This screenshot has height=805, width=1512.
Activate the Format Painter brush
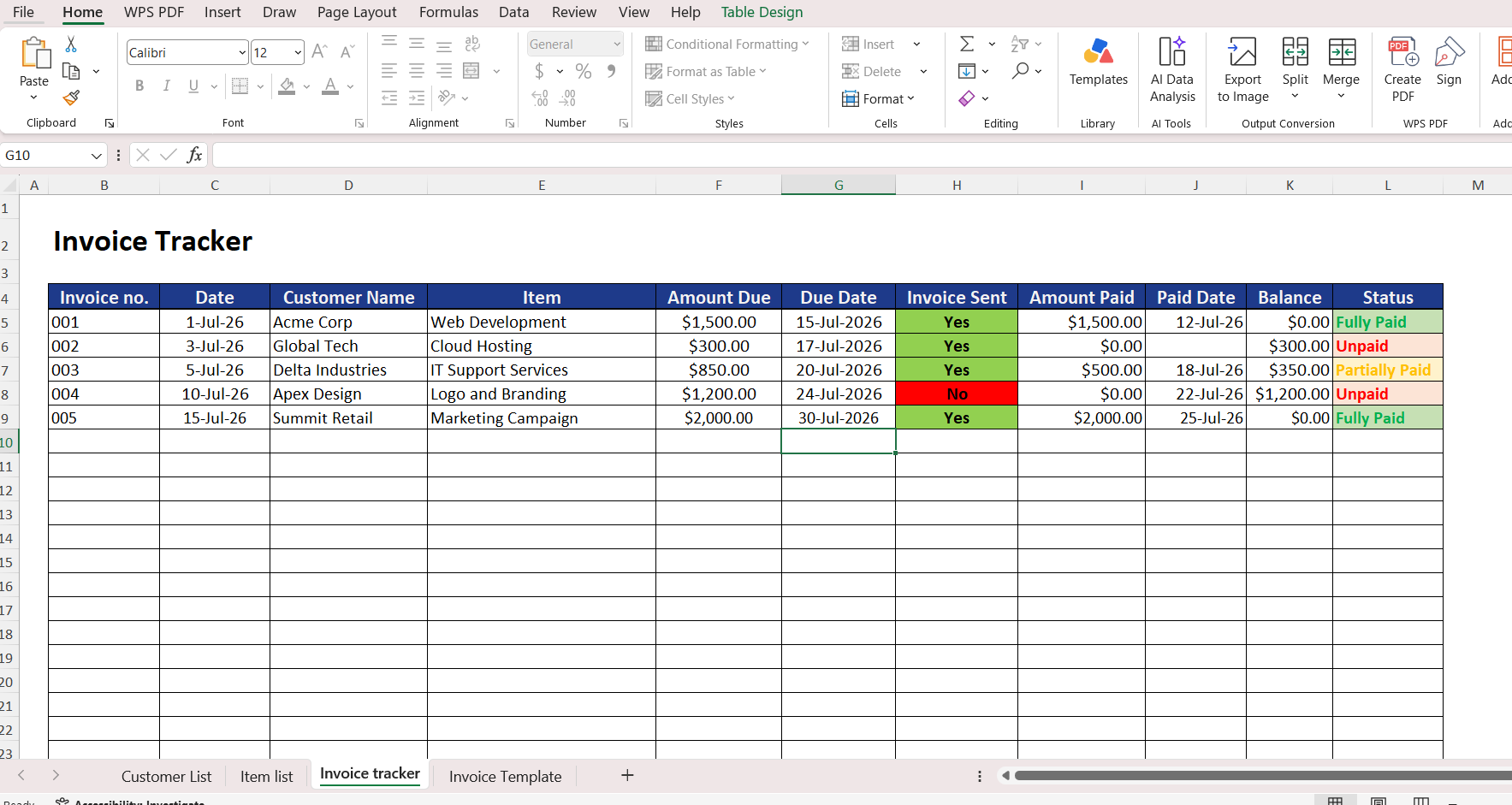coord(72,98)
